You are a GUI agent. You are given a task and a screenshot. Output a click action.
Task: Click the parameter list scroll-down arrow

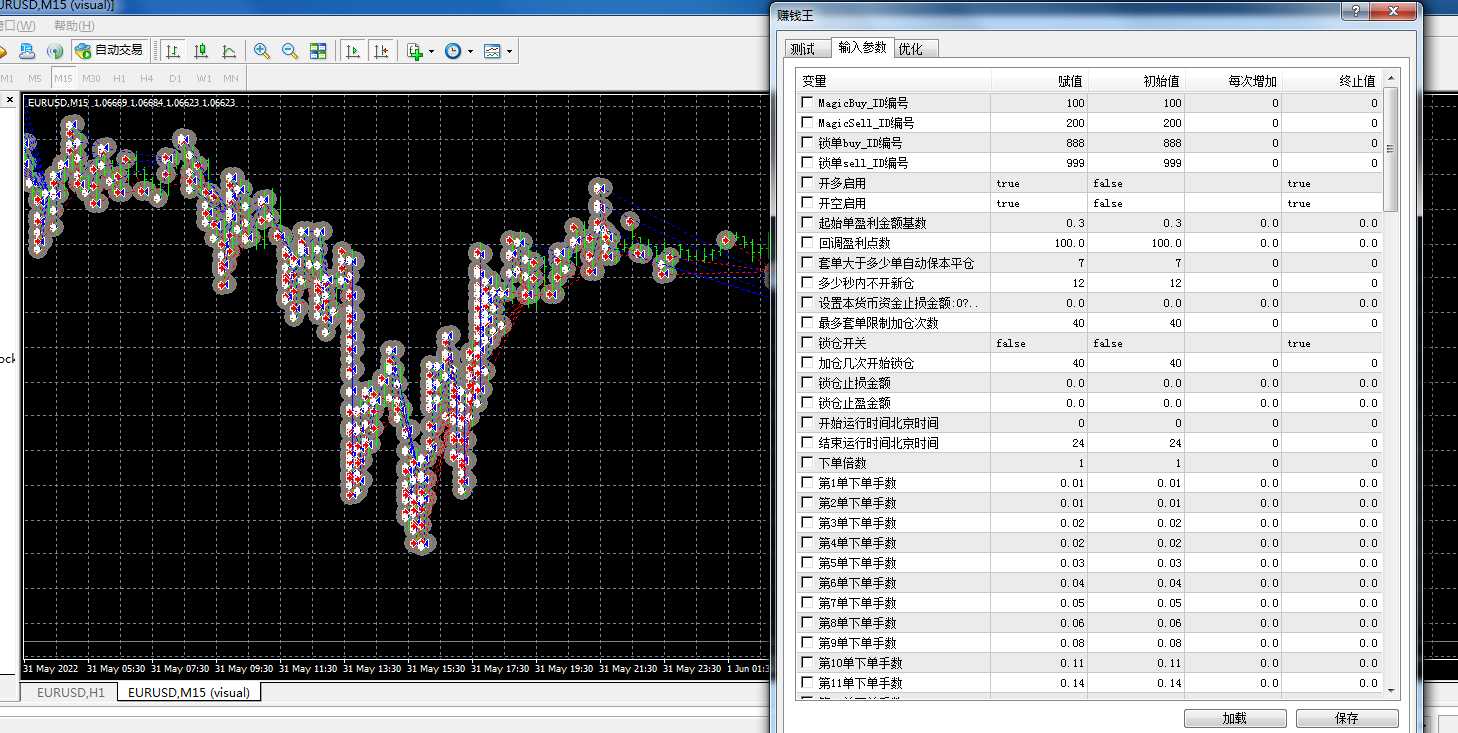coord(1390,689)
